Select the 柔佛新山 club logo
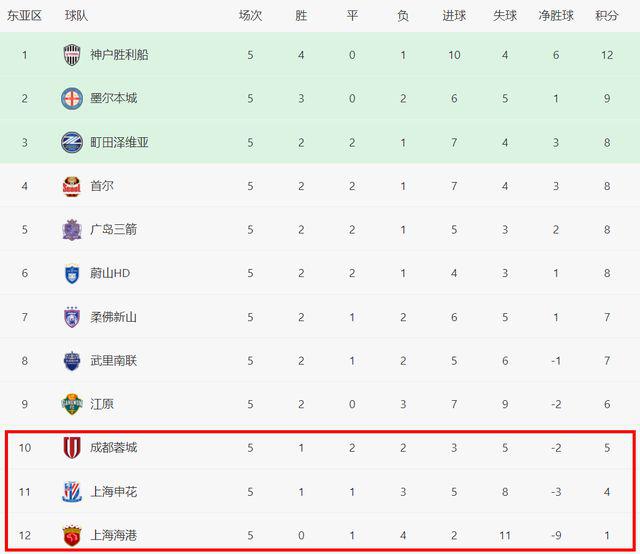This screenshot has width=640, height=554. point(73,317)
